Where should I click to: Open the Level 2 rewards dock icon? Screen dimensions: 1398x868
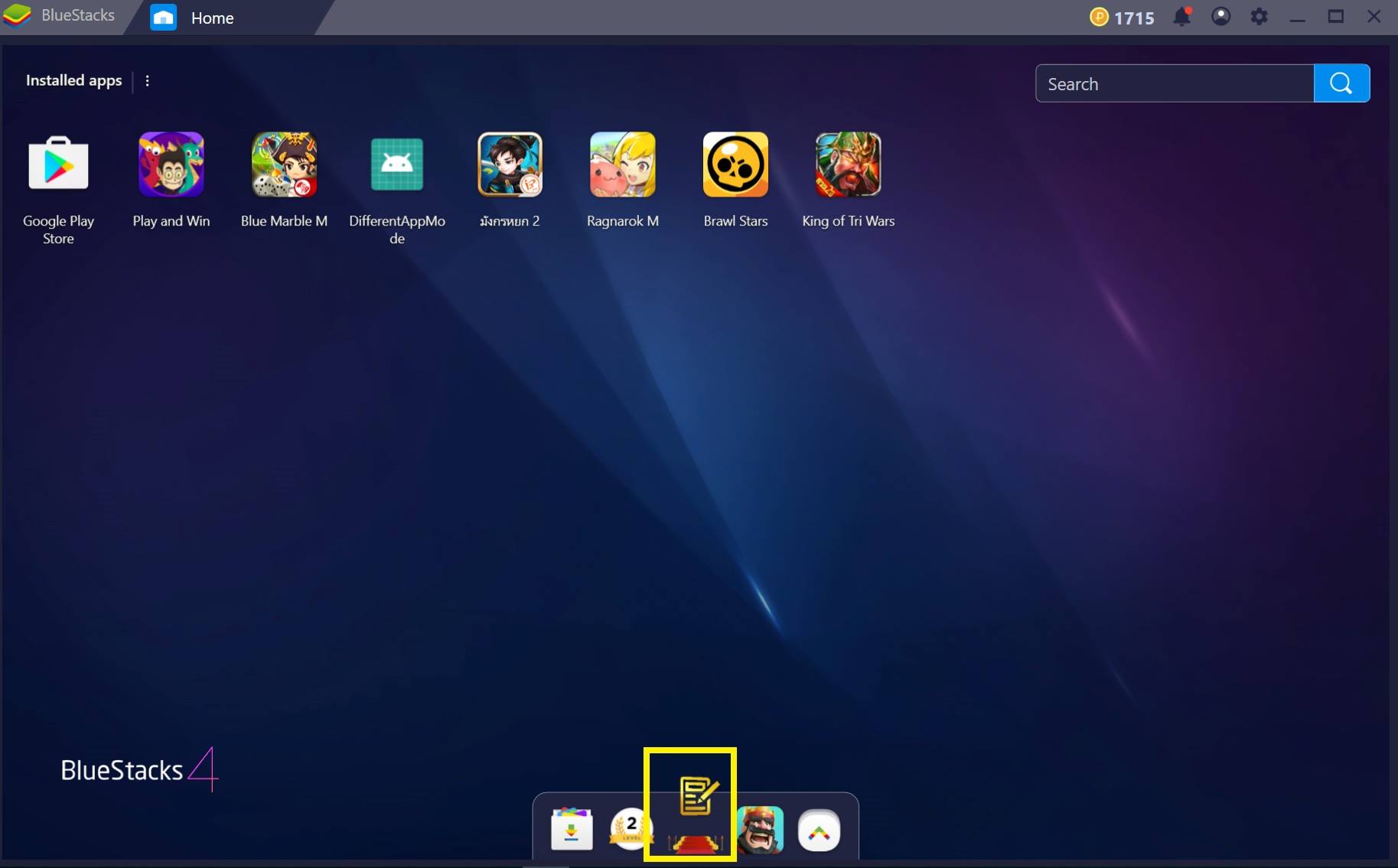[x=631, y=829]
